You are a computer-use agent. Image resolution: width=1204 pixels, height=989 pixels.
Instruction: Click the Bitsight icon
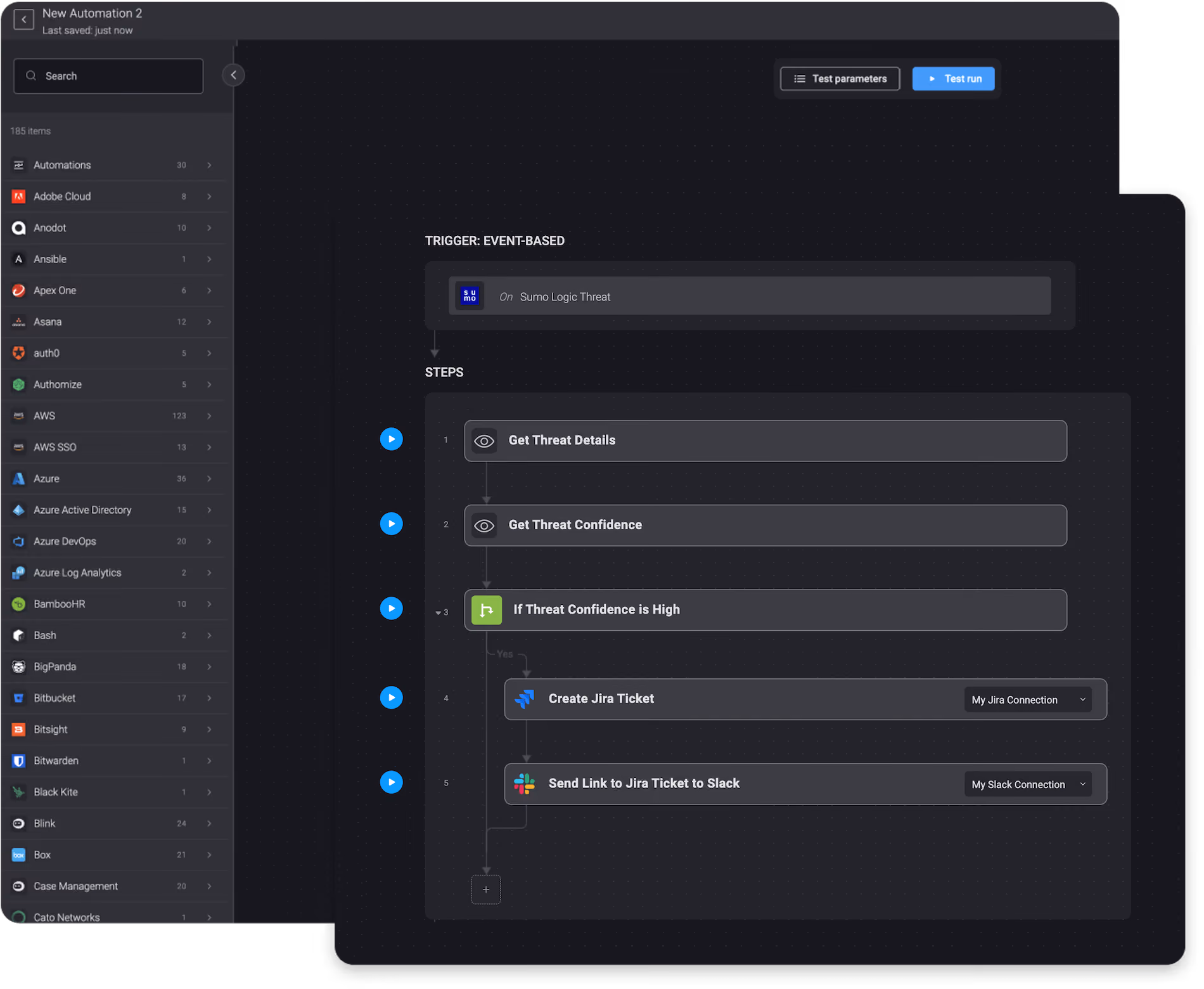(18, 730)
